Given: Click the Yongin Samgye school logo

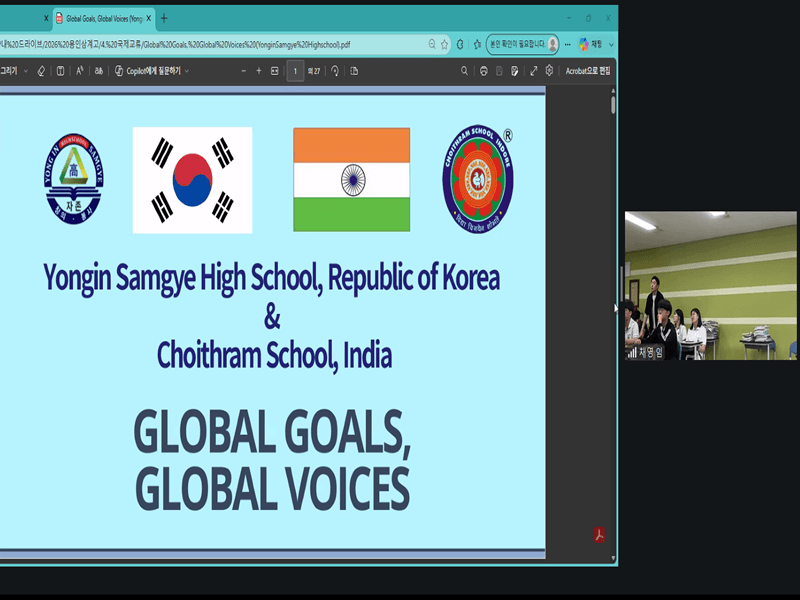Looking at the screenshot, I should [x=74, y=179].
